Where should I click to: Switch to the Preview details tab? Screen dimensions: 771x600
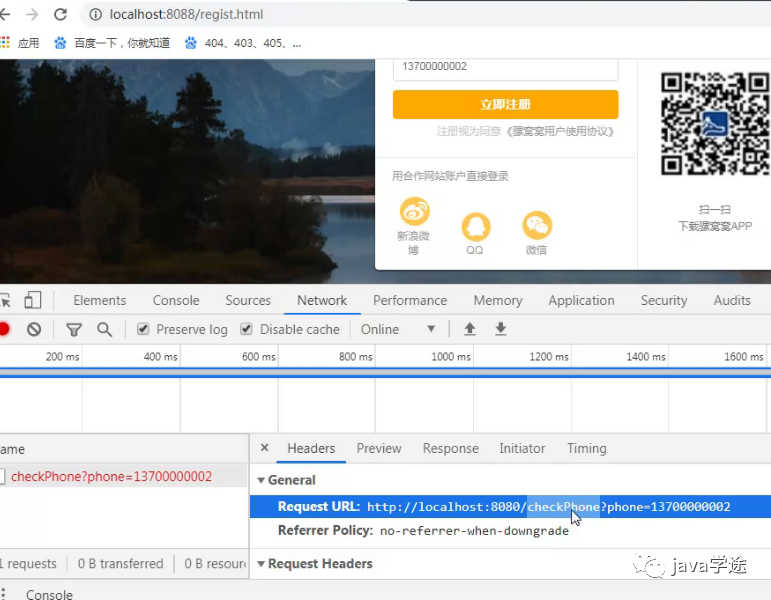tap(379, 449)
